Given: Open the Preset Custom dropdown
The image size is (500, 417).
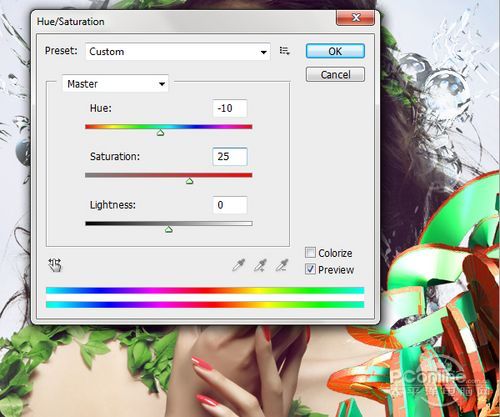Looking at the screenshot, I should [178, 51].
